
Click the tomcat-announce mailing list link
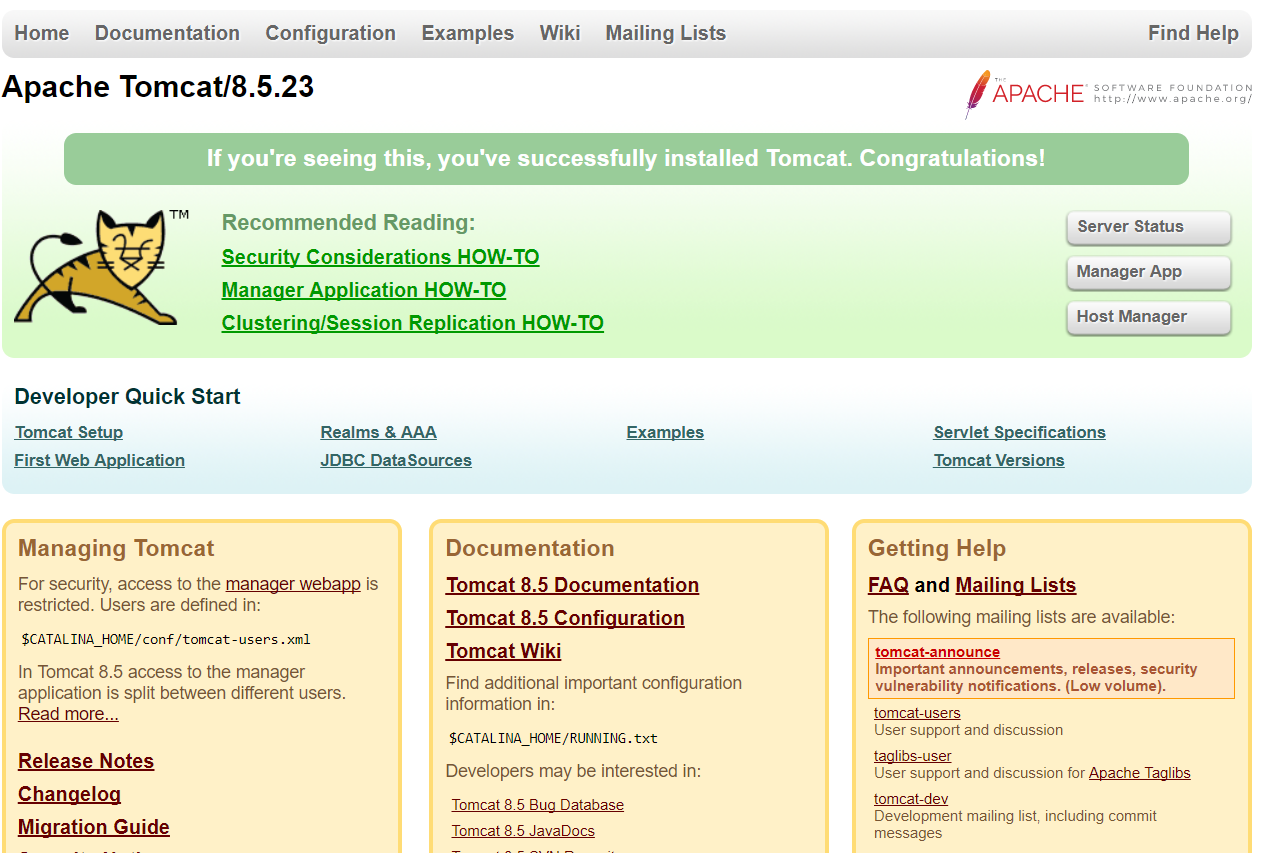click(x=937, y=652)
